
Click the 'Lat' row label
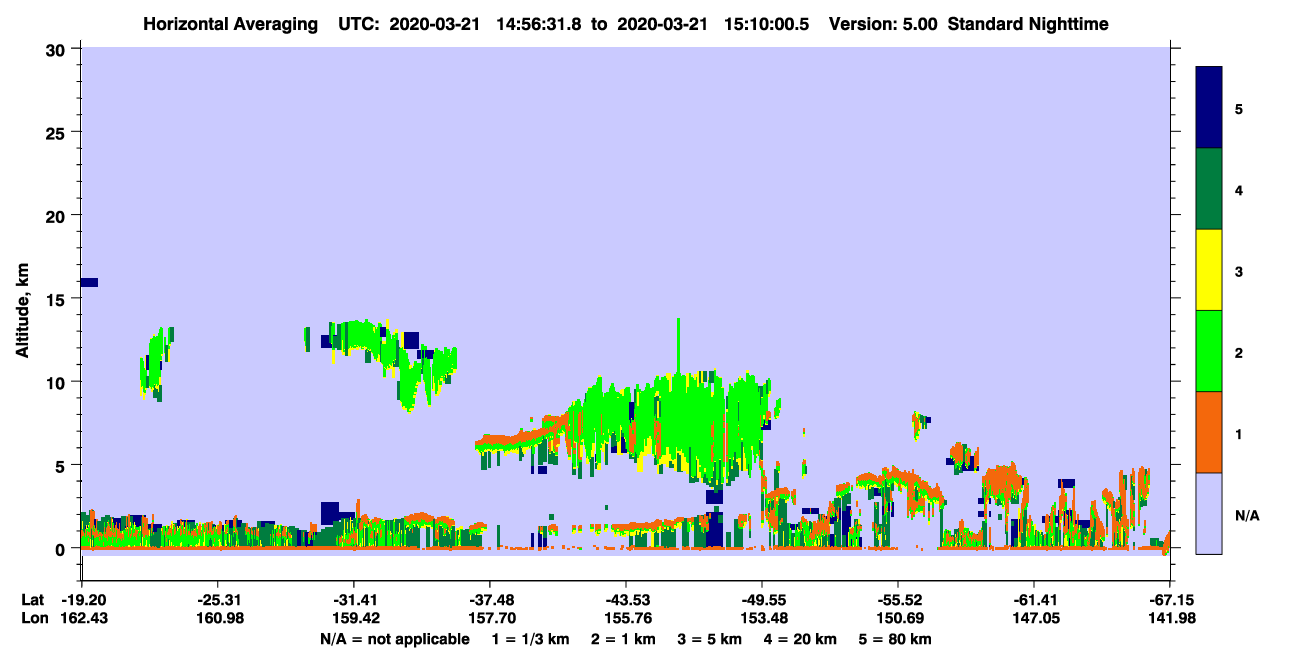click(x=32, y=600)
